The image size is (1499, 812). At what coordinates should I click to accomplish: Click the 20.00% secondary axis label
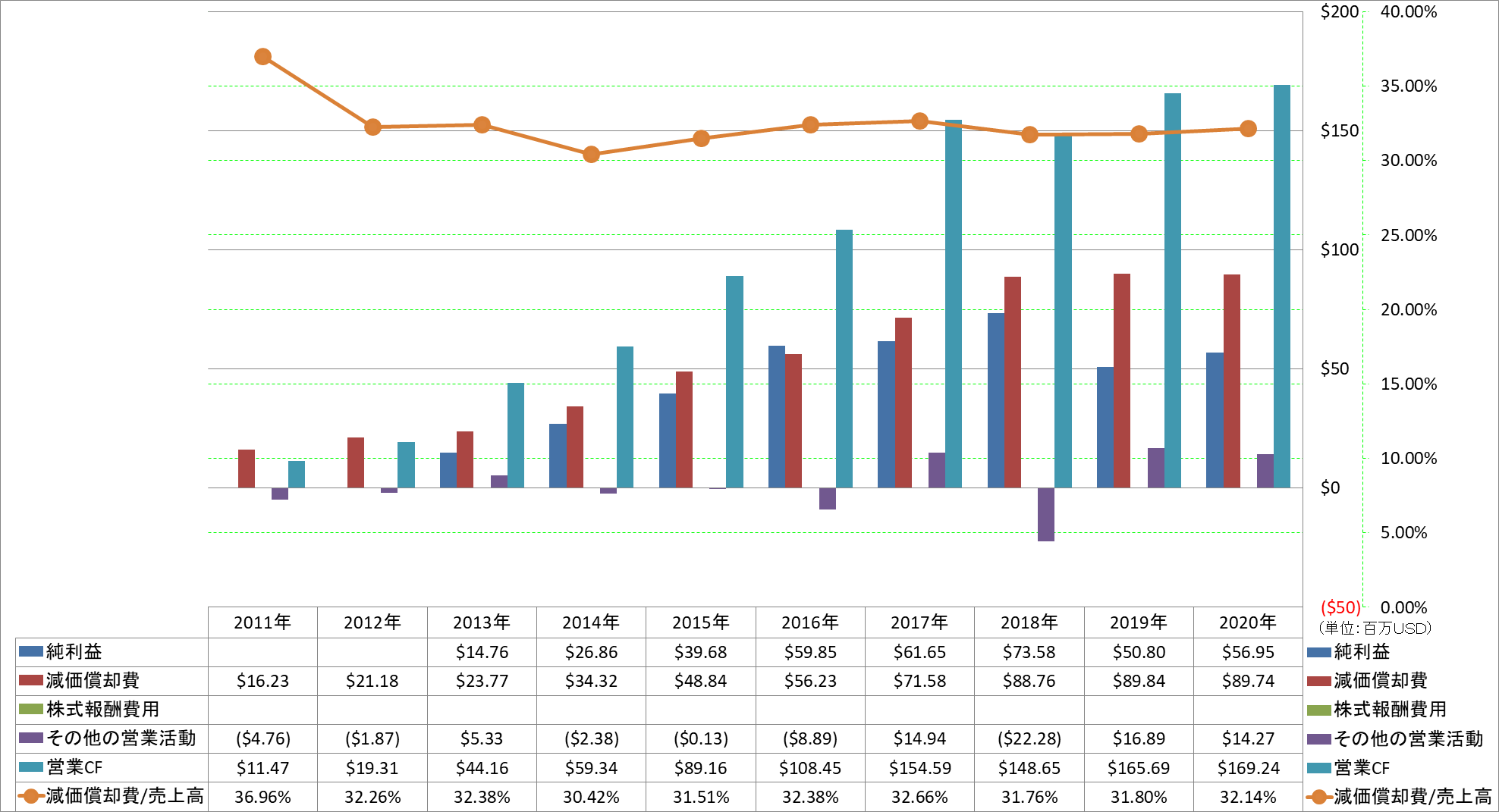click(1409, 309)
